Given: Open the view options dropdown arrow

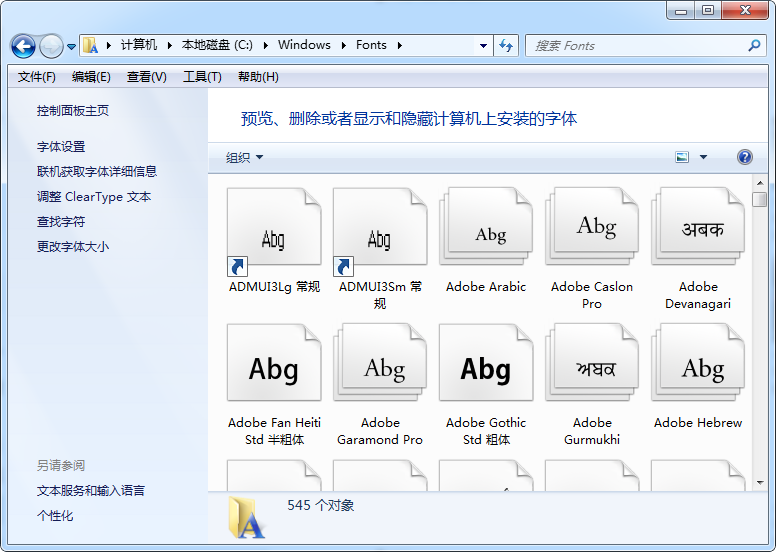Looking at the screenshot, I should [x=703, y=157].
